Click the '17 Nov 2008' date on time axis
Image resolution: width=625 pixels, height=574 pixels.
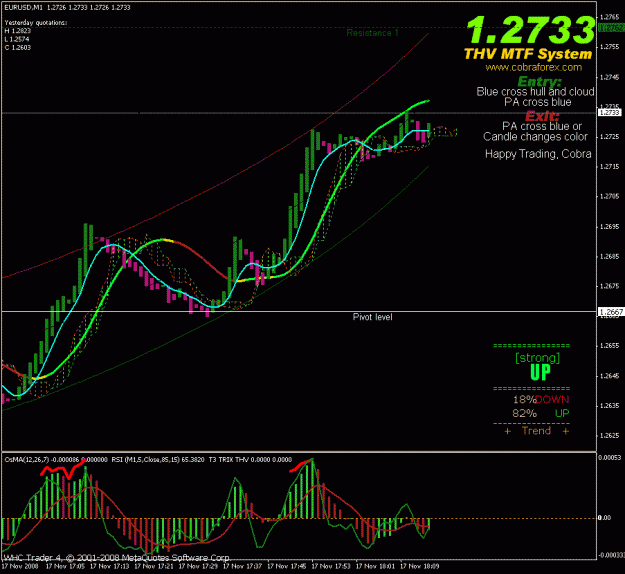pos(20,566)
